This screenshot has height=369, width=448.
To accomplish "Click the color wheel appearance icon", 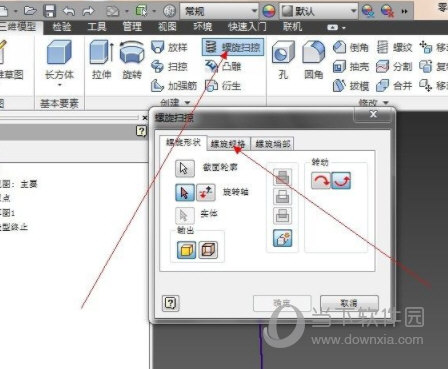I will (x=269, y=11).
